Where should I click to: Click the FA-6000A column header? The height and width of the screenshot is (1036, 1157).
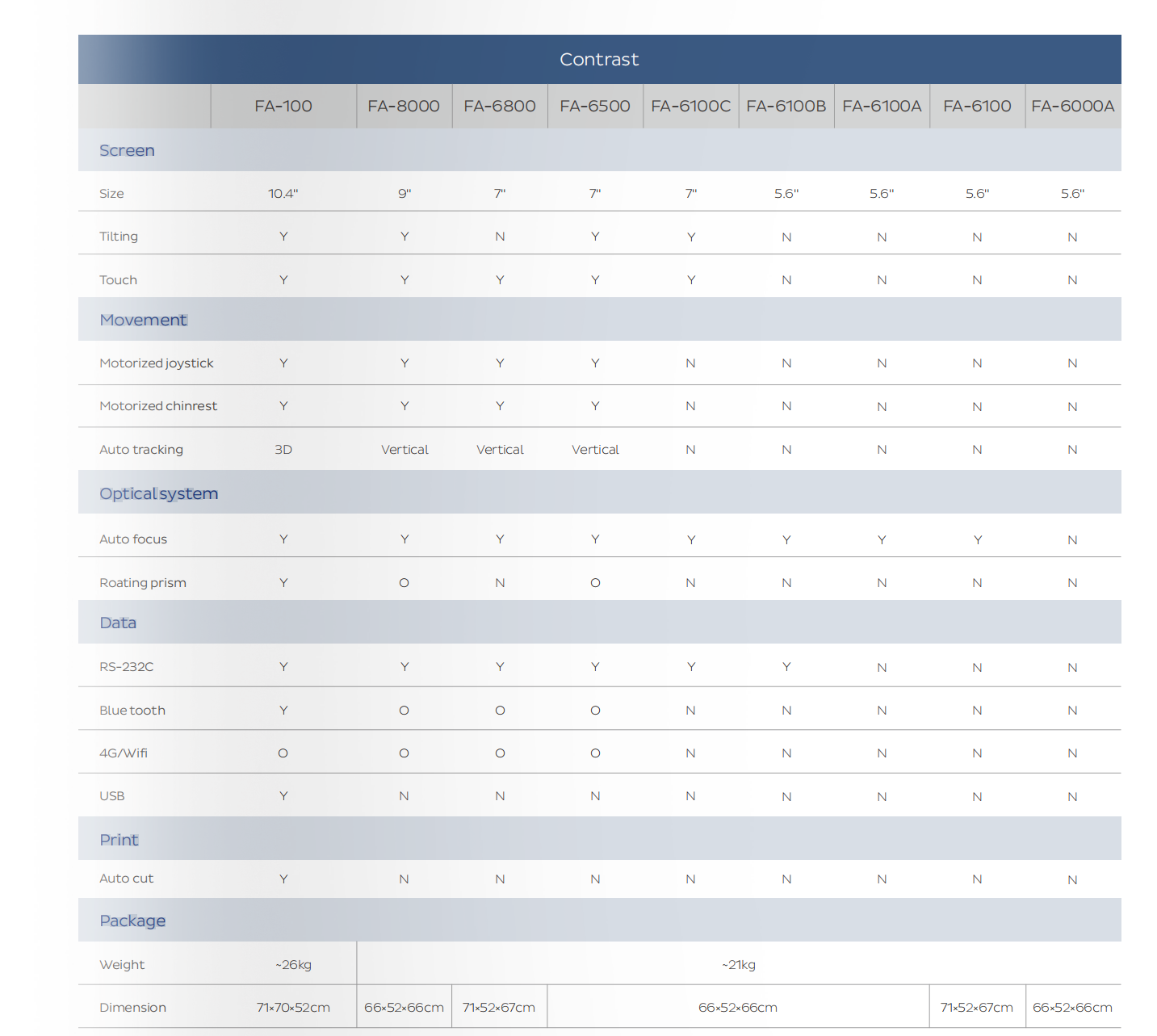pos(1072,106)
